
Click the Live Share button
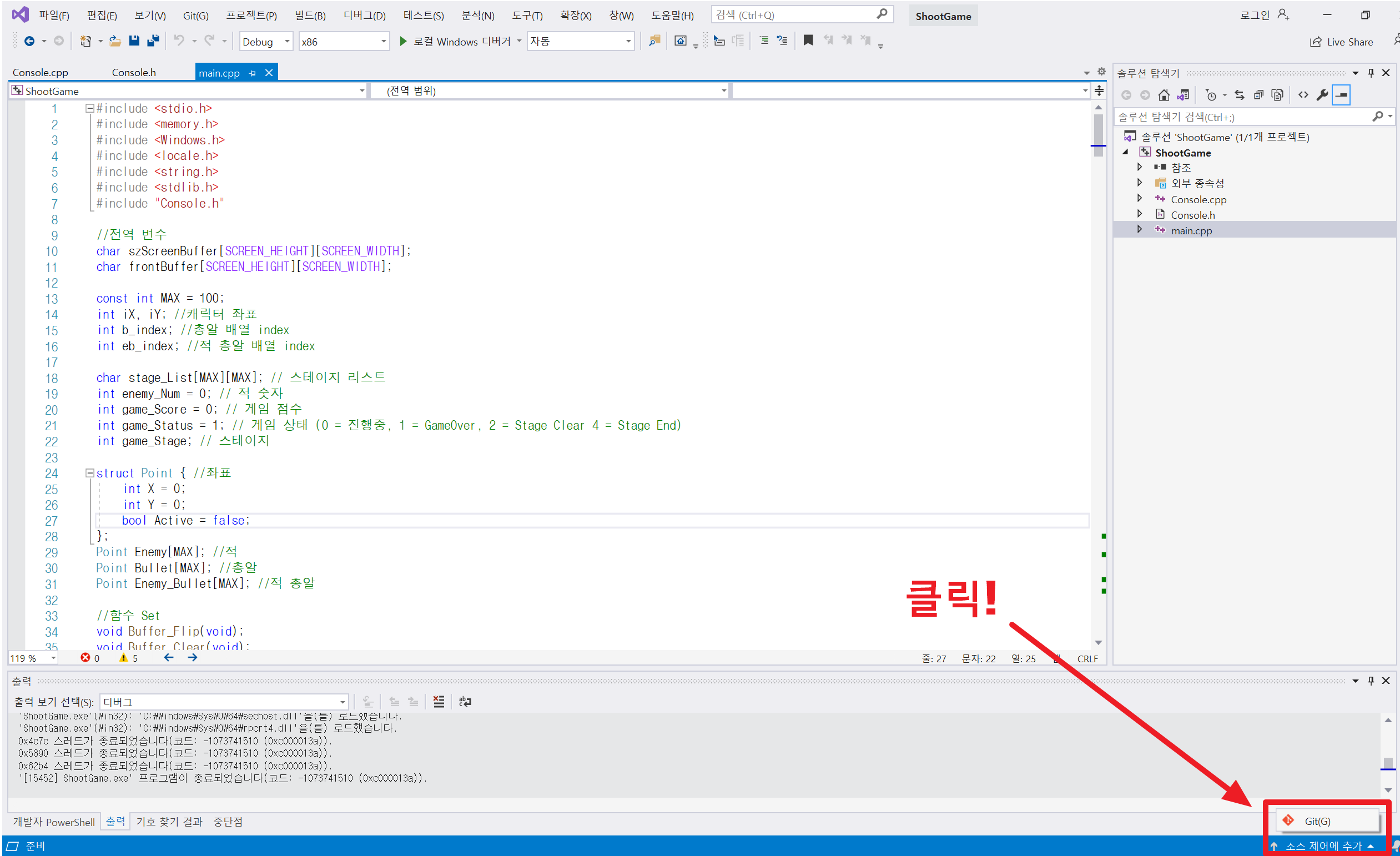point(1342,42)
